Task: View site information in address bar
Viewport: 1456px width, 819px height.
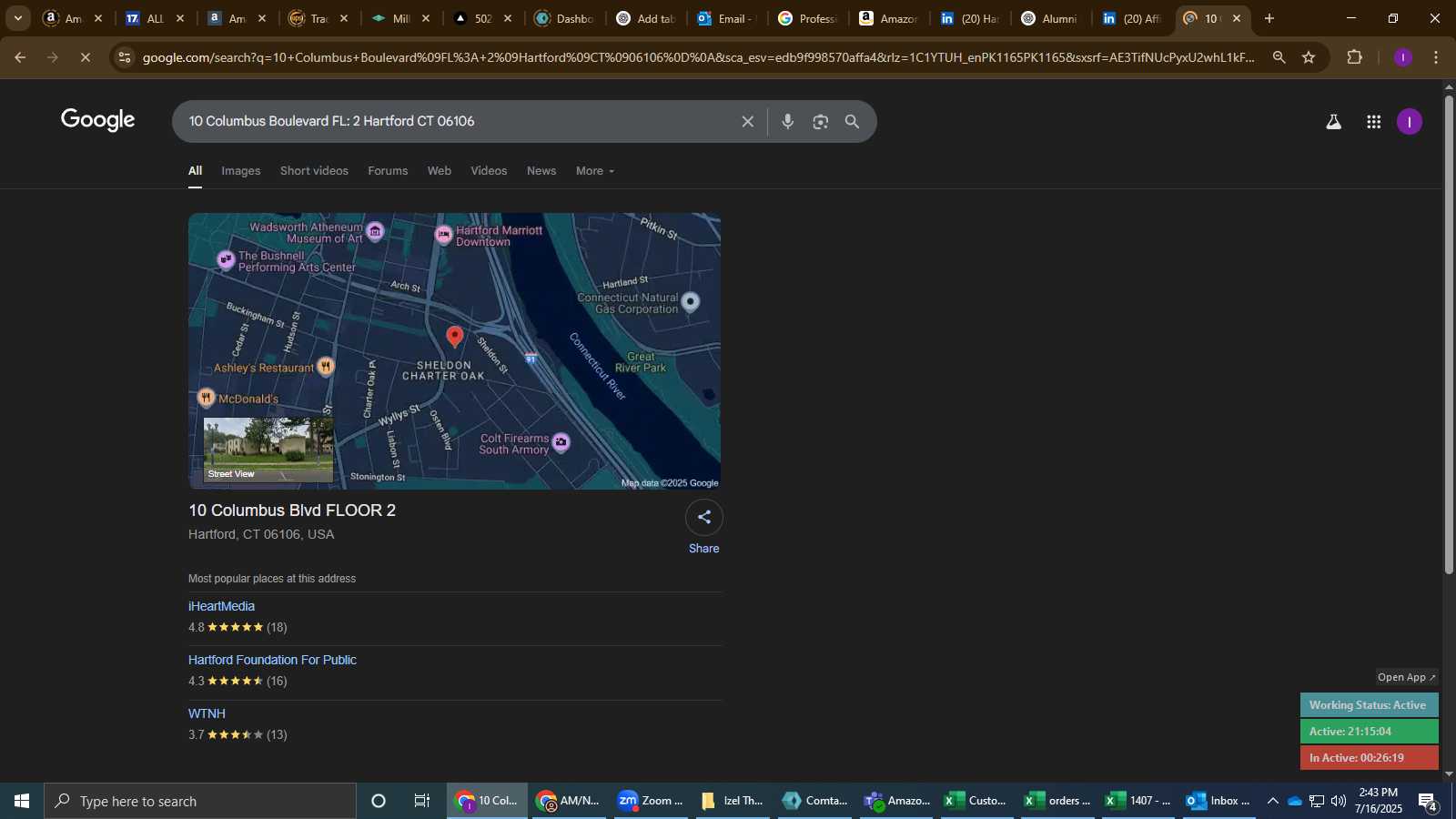Action: tap(126, 57)
